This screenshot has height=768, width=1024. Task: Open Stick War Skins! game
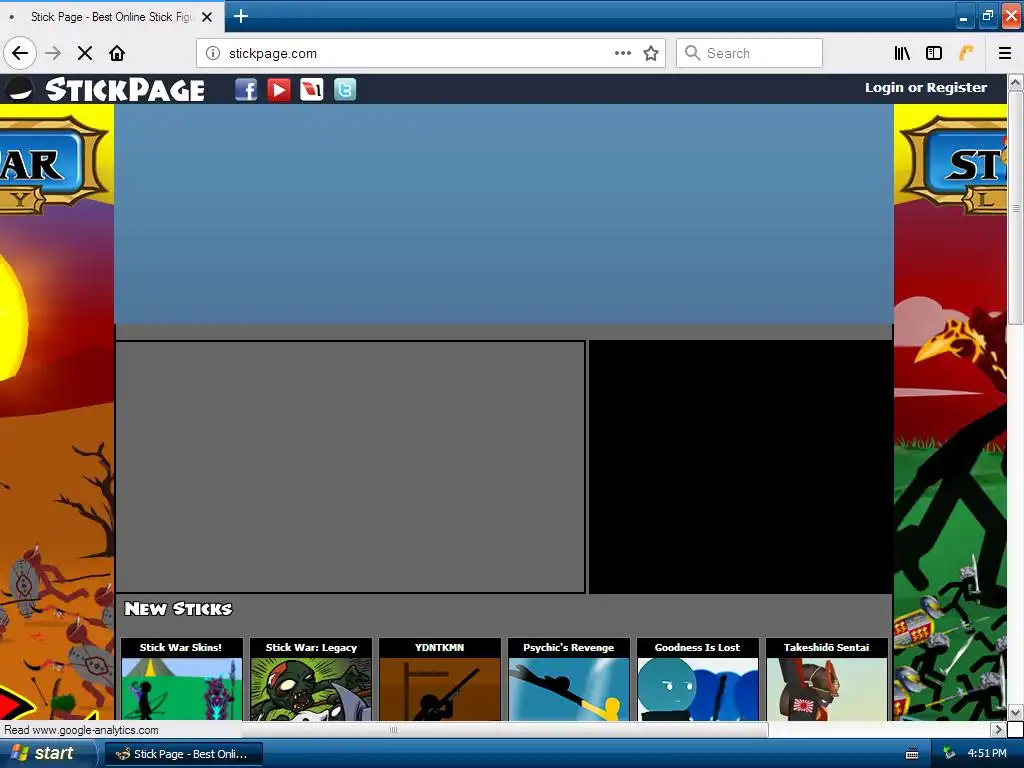click(x=182, y=679)
